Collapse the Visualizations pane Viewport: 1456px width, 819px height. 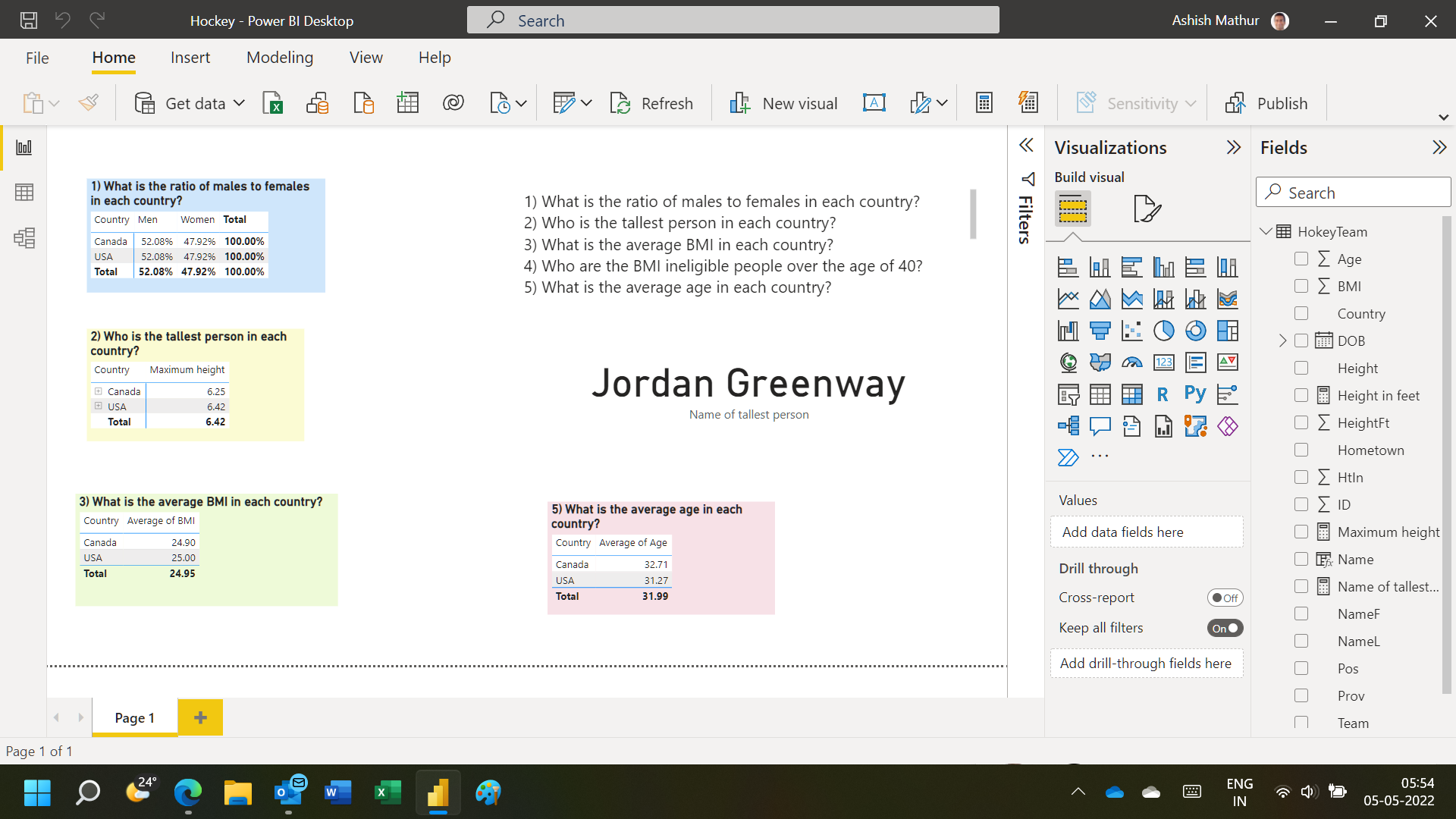(1234, 147)
